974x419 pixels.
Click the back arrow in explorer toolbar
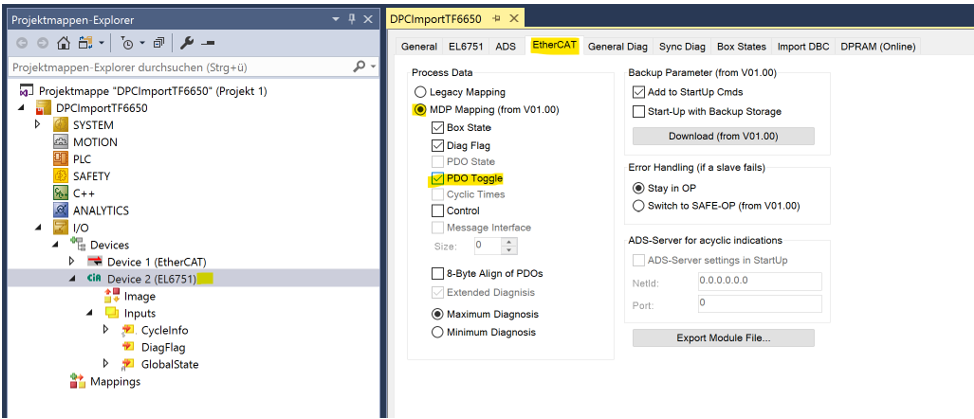point(22,43)
